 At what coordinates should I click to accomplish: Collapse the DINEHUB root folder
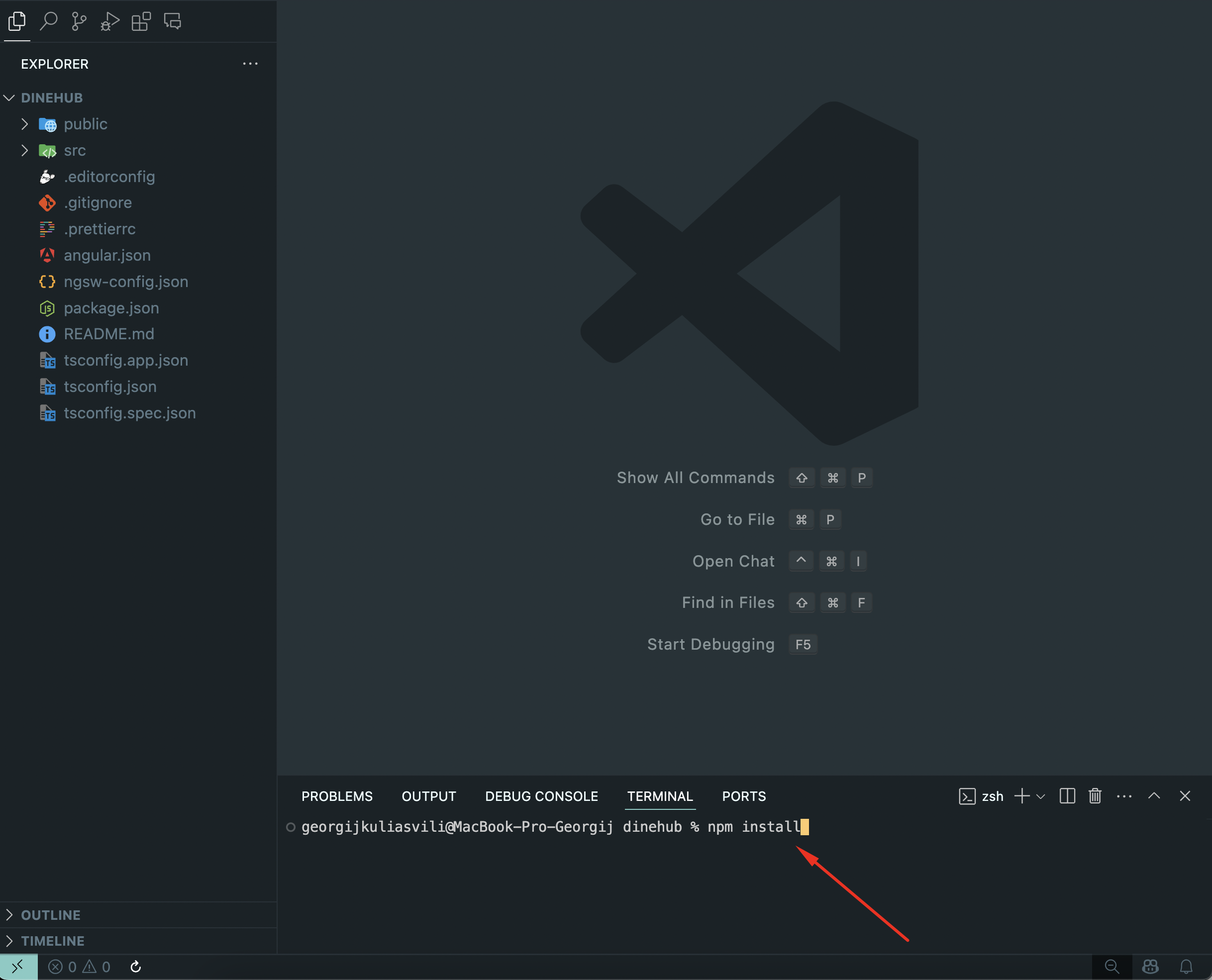point(9,98)
